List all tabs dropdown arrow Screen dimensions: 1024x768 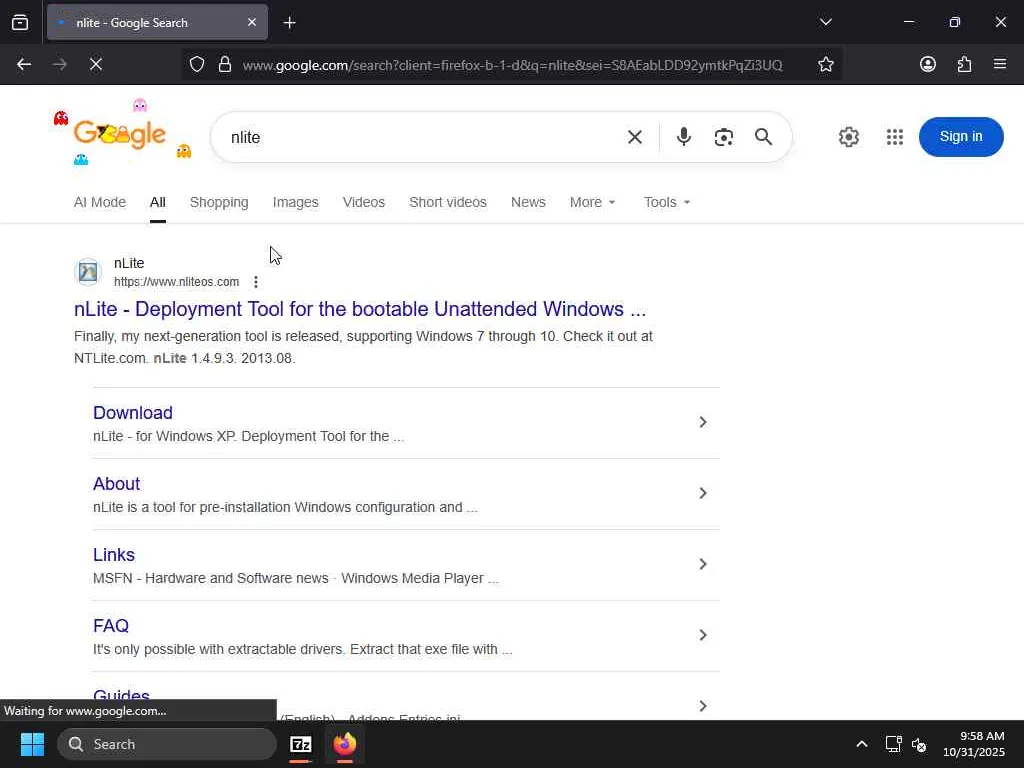point(826,22)
